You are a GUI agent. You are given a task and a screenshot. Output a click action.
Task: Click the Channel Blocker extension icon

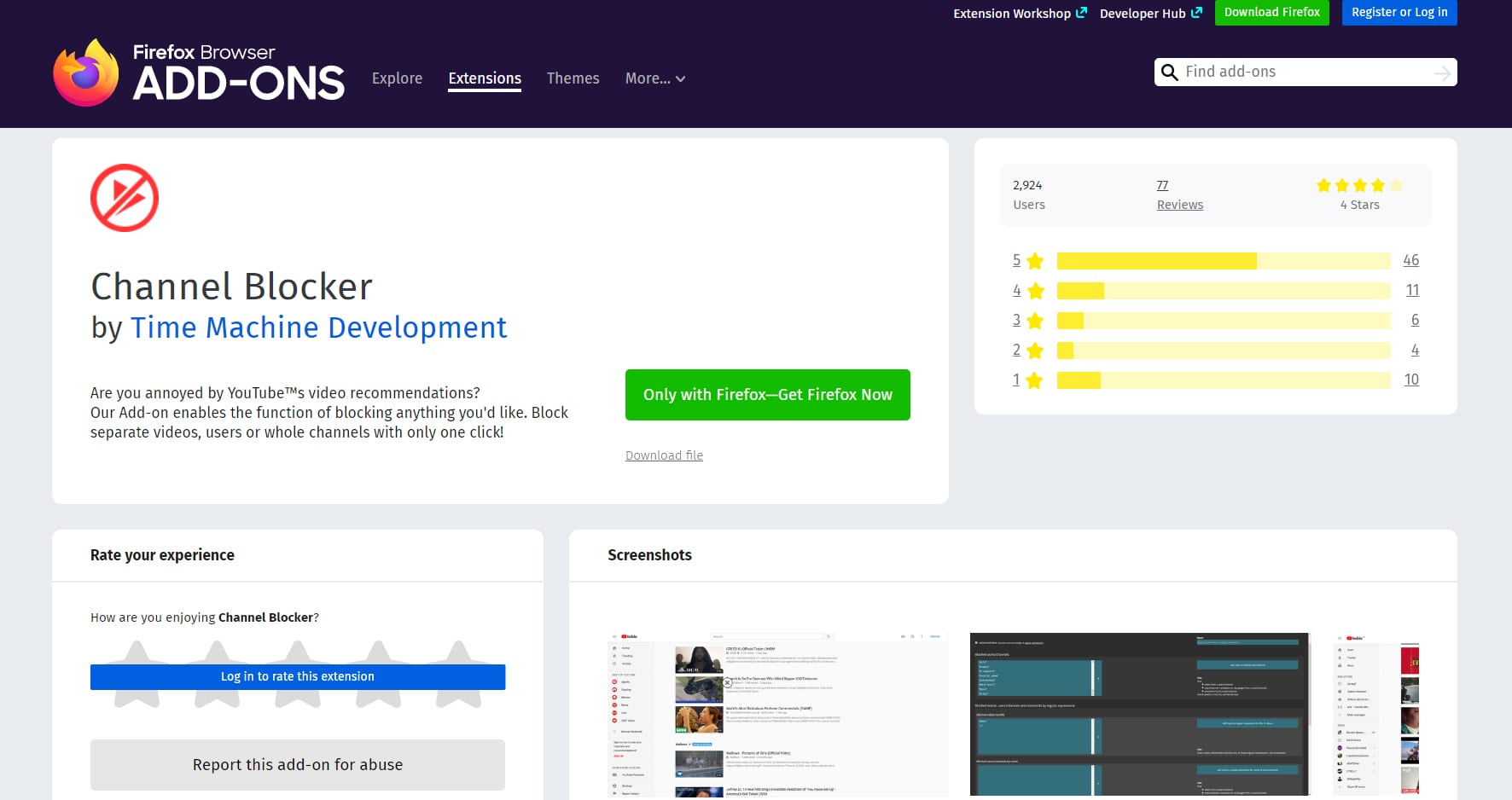pyautogui.click(x=125, y=198)
